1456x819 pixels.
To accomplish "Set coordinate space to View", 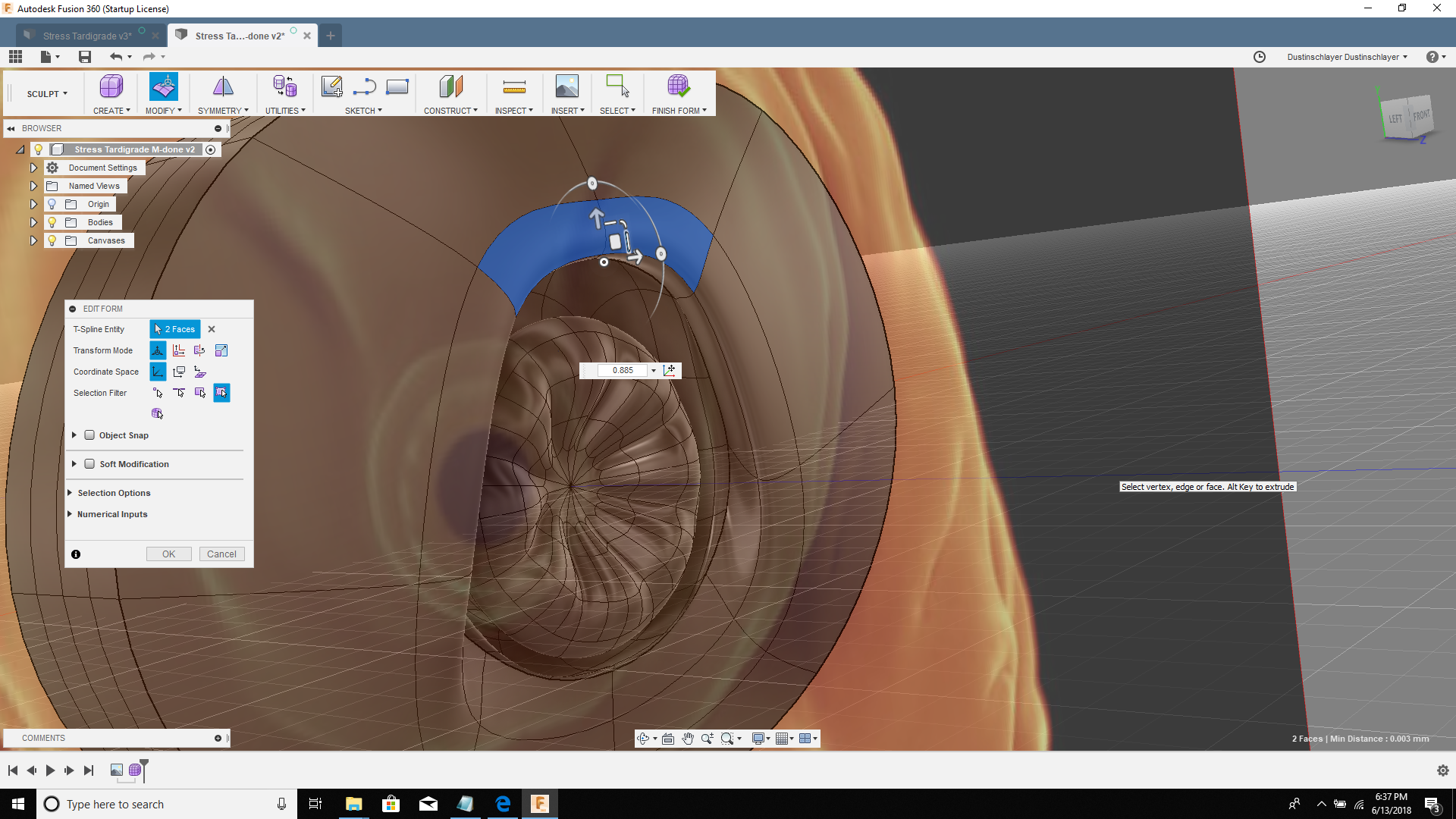I will point(179,372).
